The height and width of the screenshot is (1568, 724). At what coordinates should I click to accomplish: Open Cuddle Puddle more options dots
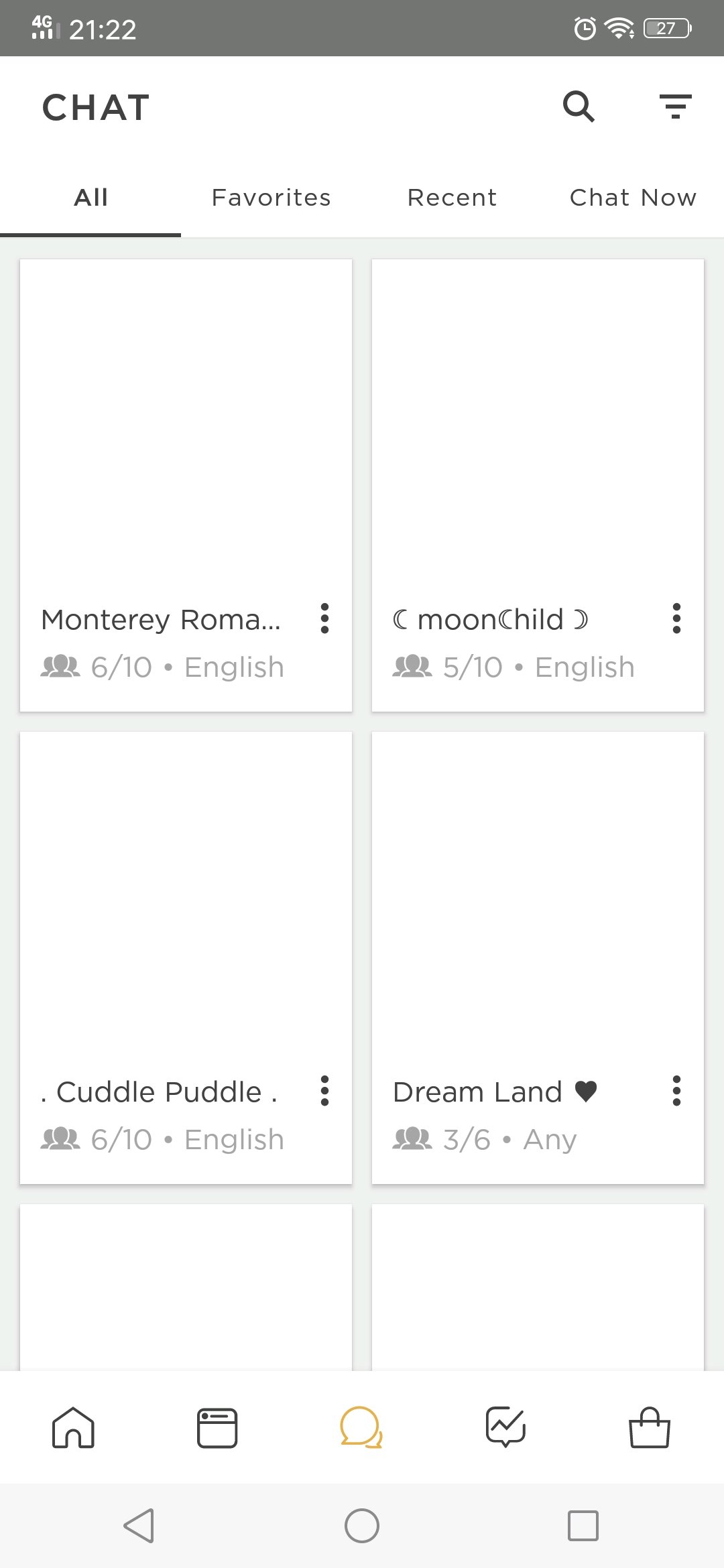[324, 1091]
